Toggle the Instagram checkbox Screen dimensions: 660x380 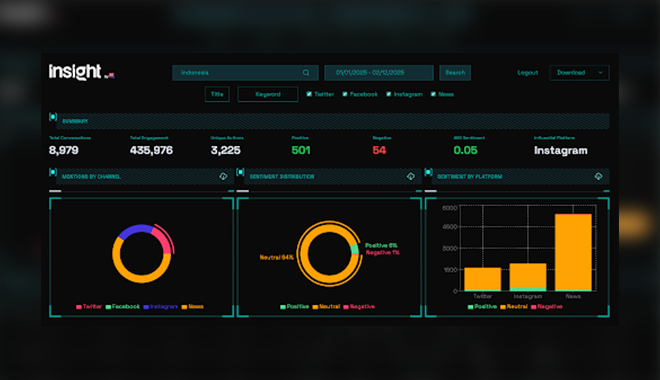coord(389,94)
